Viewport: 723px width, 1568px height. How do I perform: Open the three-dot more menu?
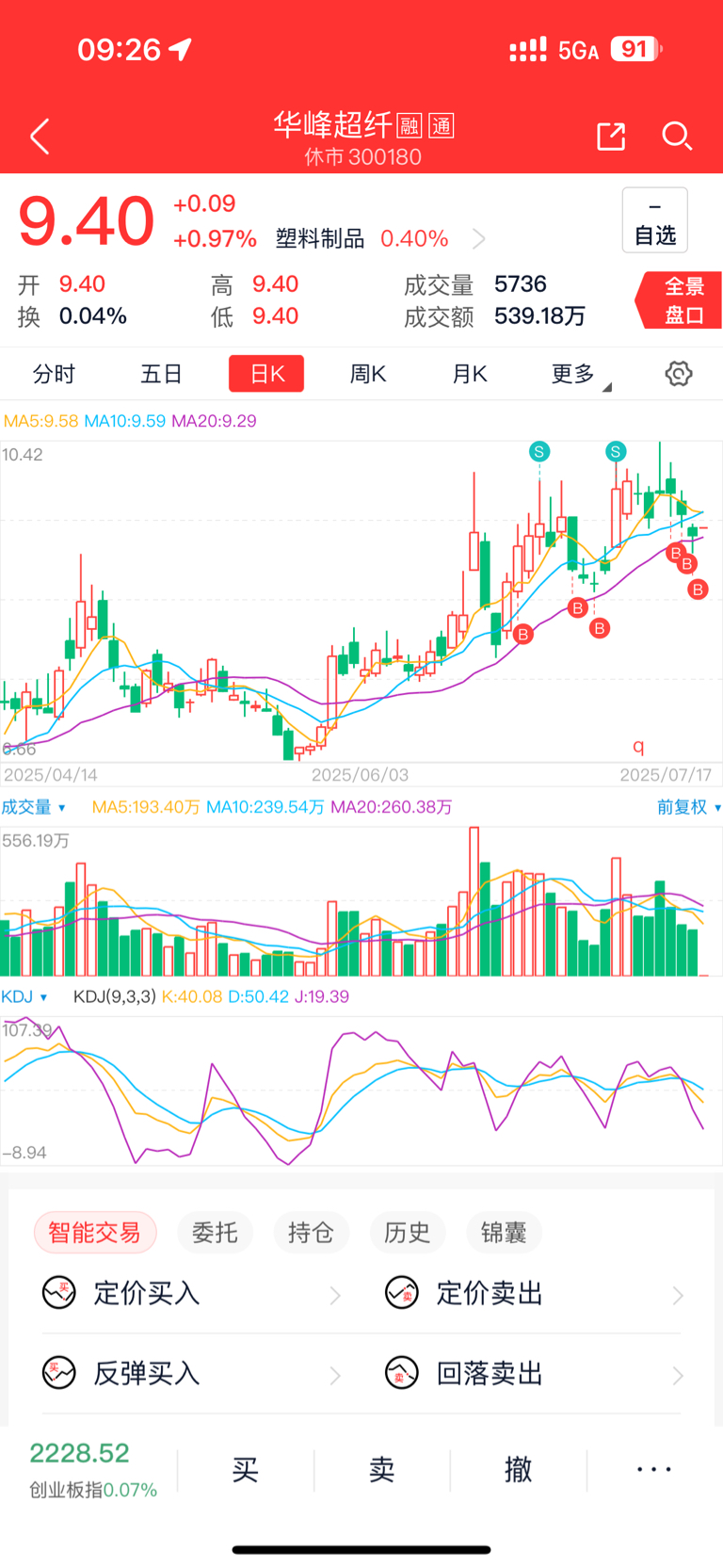[x=654, y=1469]
